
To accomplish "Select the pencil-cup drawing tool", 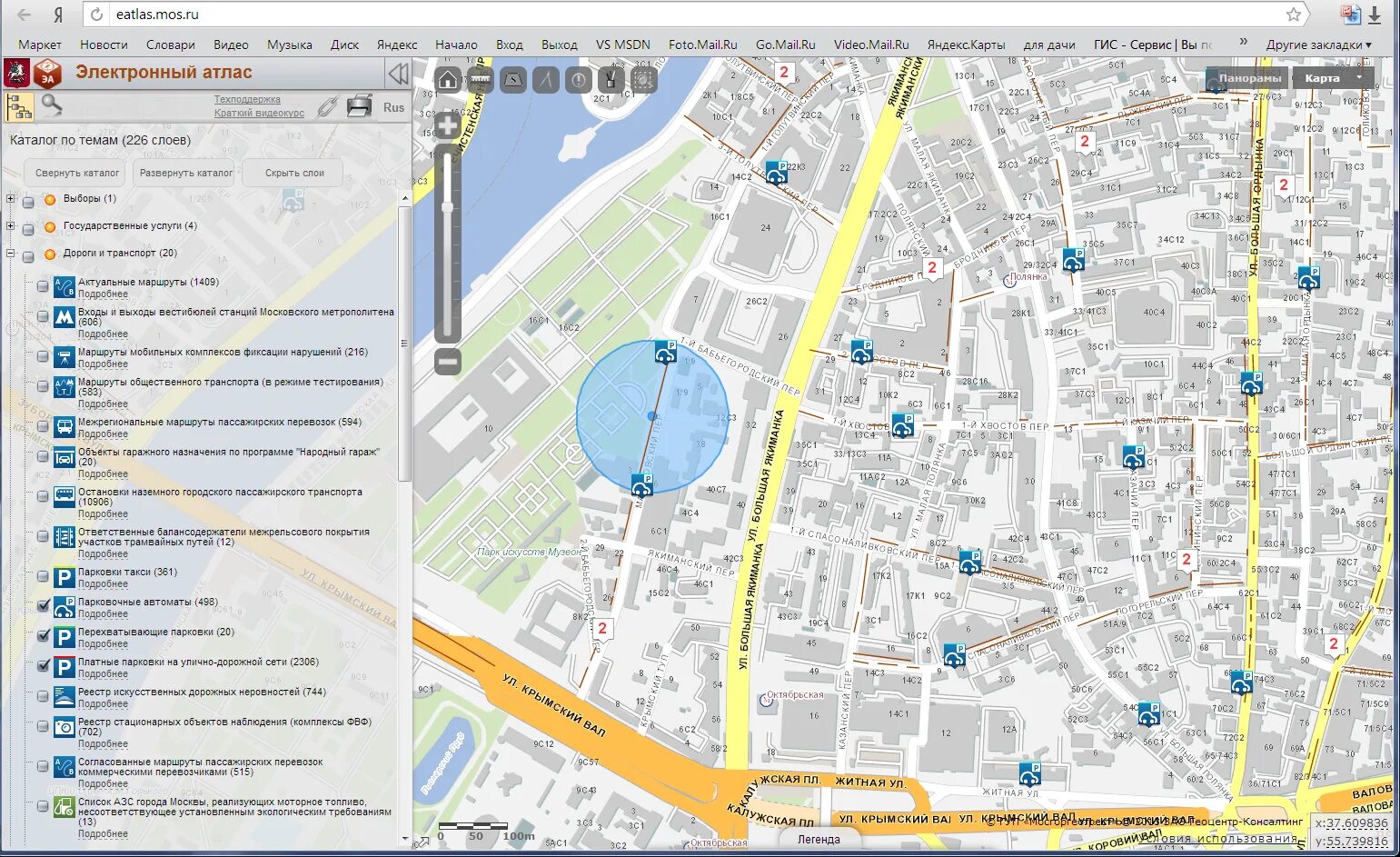I will [x=611, y=80].
